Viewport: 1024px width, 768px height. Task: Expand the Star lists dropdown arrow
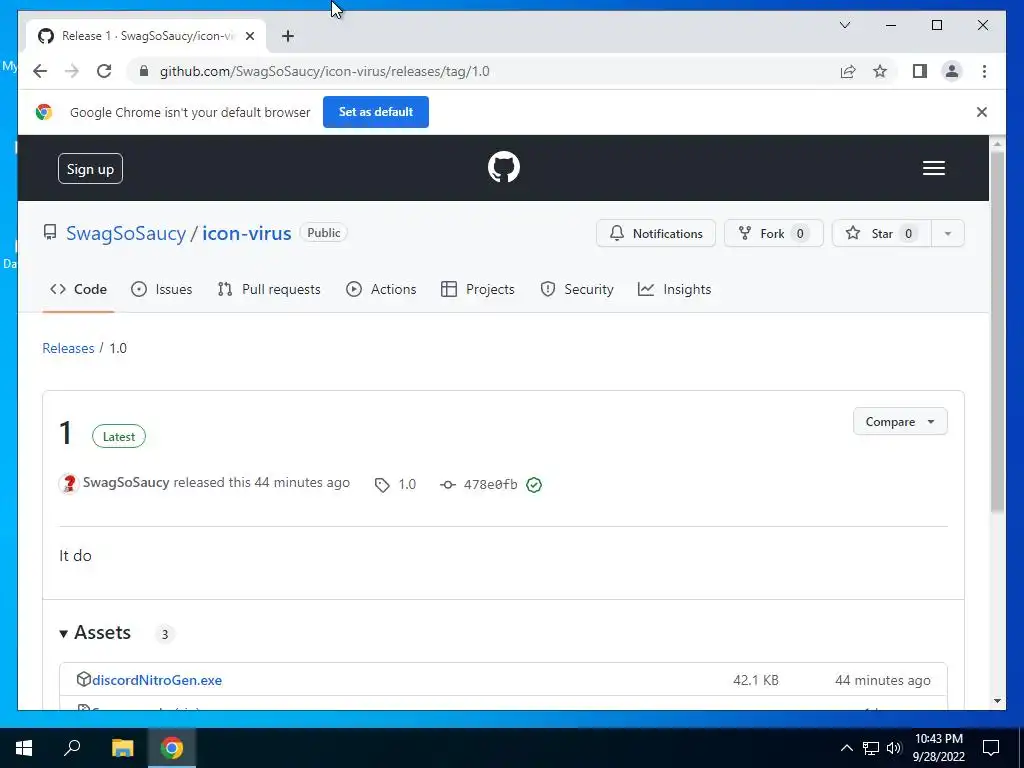pos(948,233)
